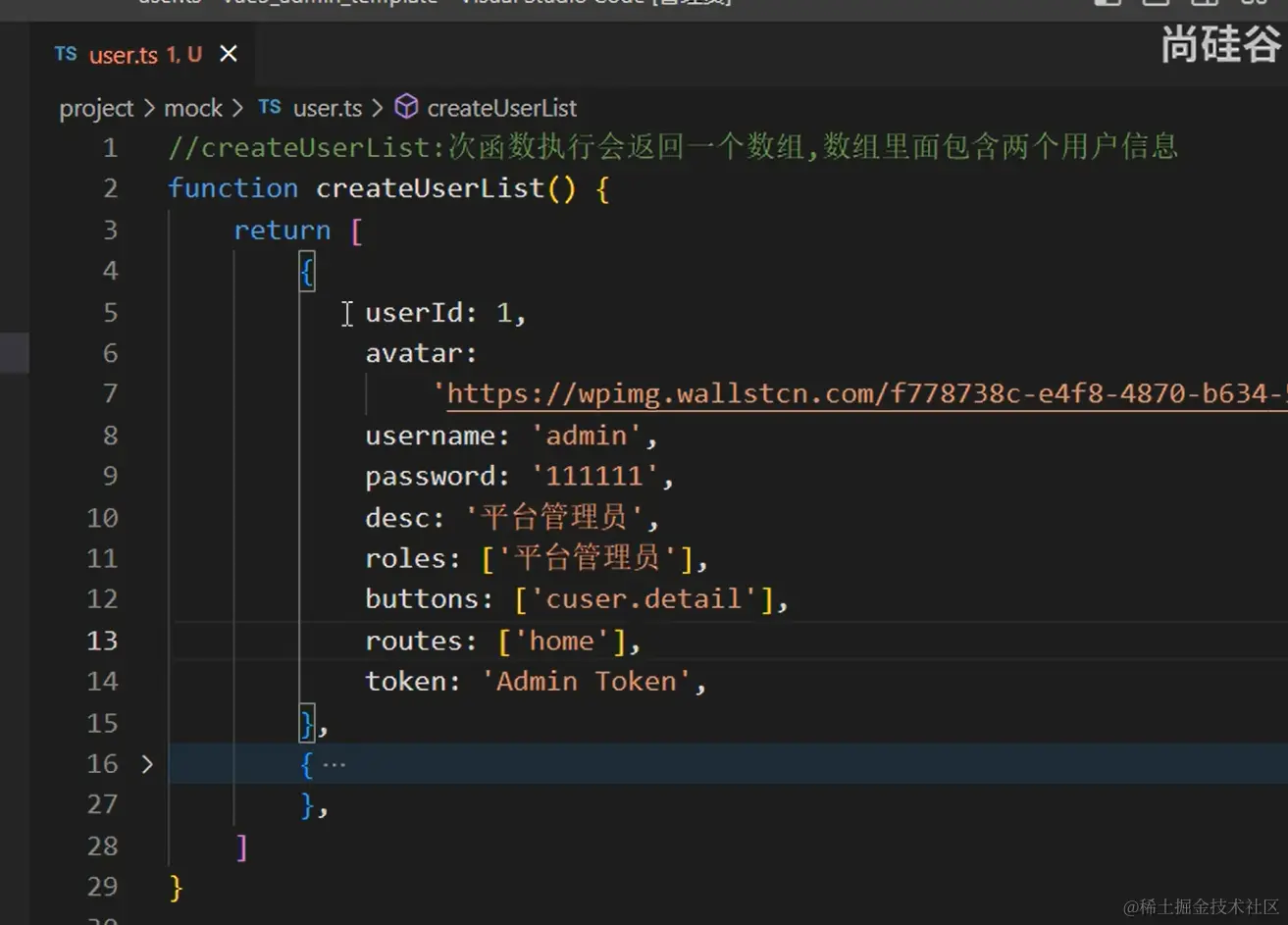Click line number 29 in the gutter
The height and width of the screenshot is (925, 1288).
pos(102,887)
